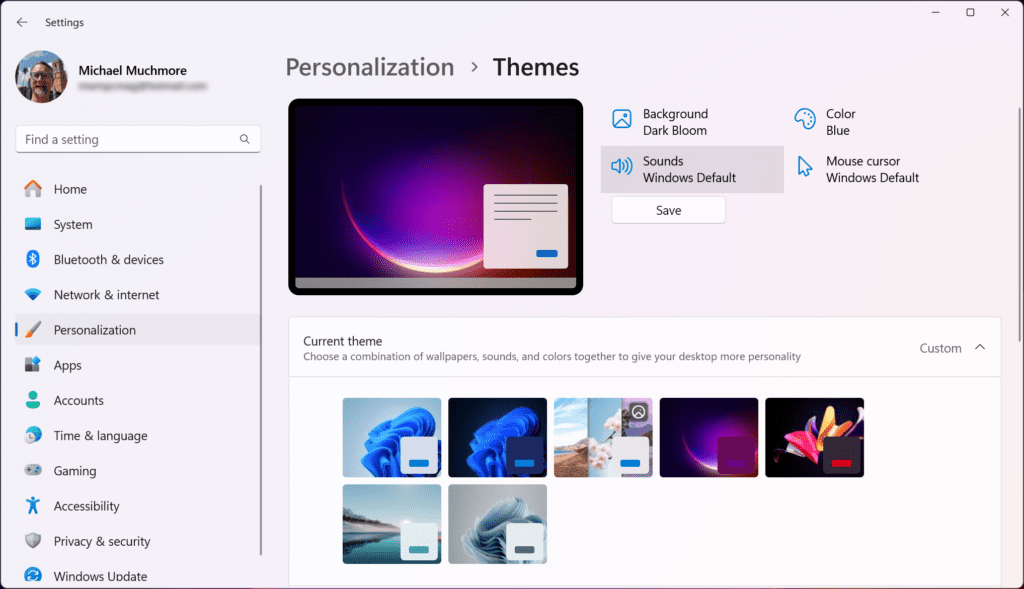Screen dimensions: 1024x589
Task: Open Bluetooth & devices section
Action: (x=138, y=259)
